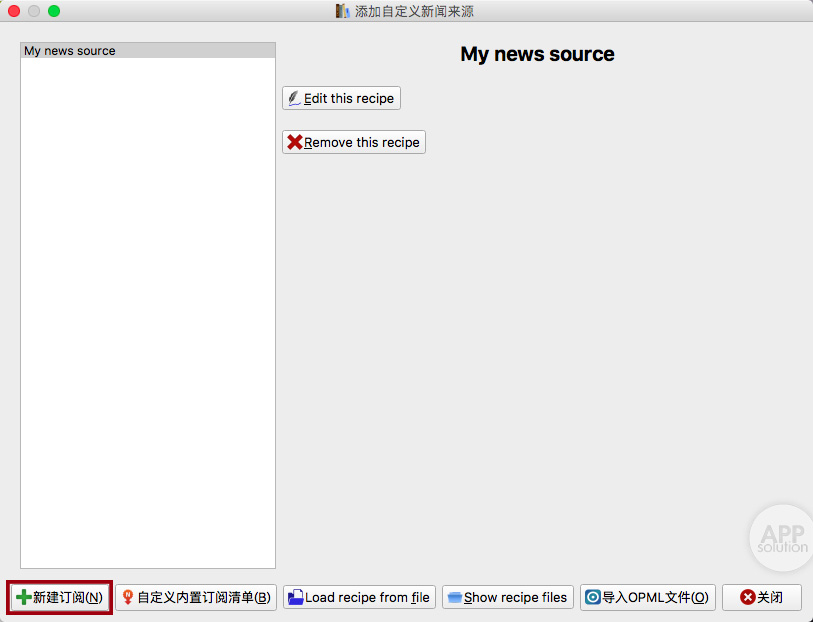Open 自定义内置订阅清单(B)
The height and width of the screenshot is (622, 813).
pyautogui.click(x=196, y=597)
